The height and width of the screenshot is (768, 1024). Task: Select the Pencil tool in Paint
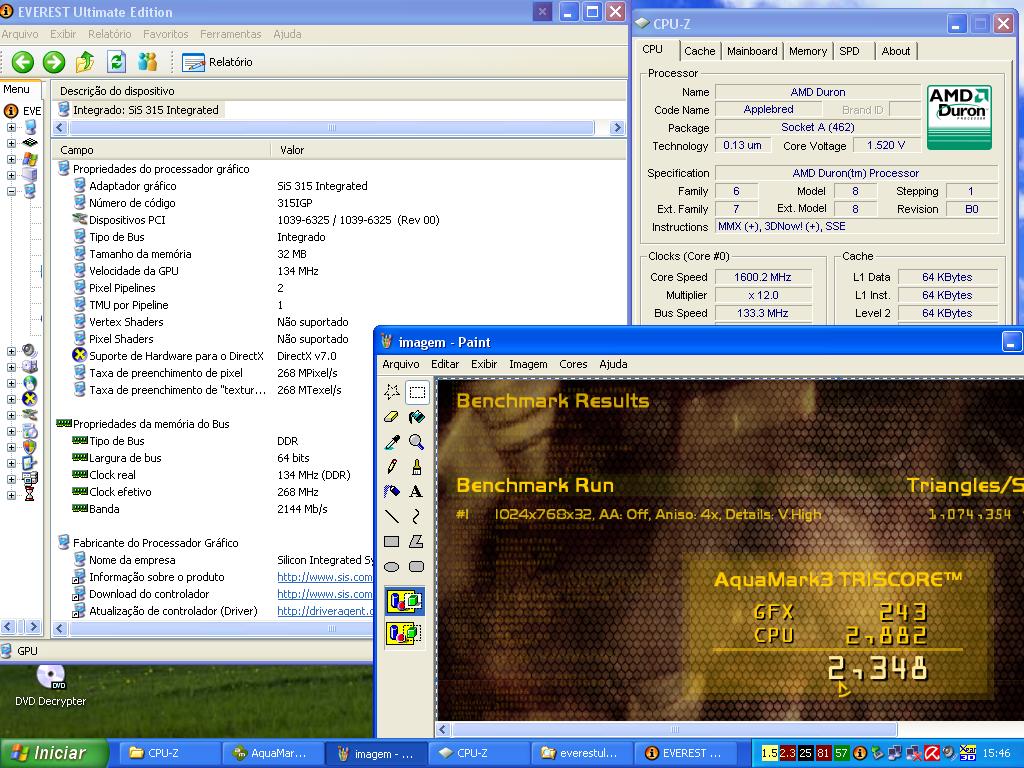(392, 467)
